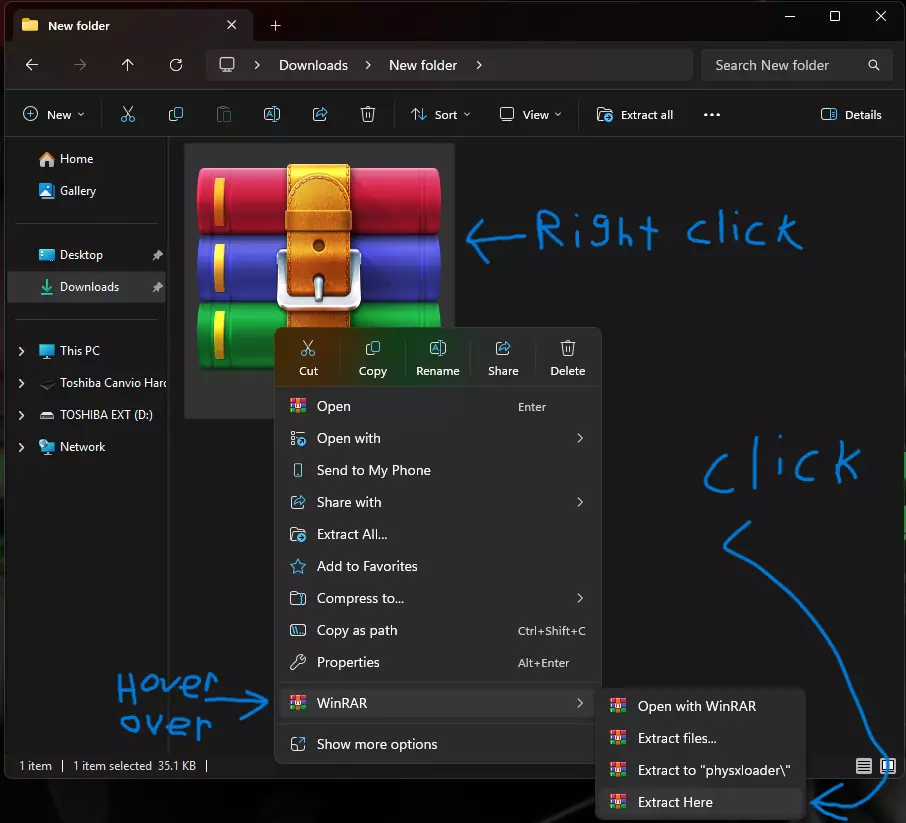The image size is (906, 823).
Task: Click Copy in the context menu
Action: 373,358
